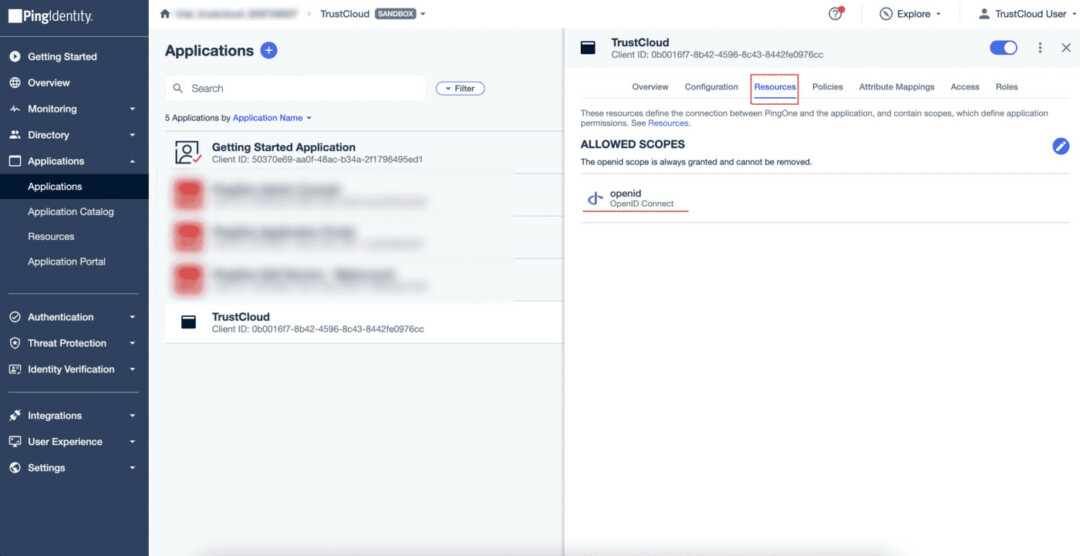Follow the Resources help link

(x=667, y=123)
